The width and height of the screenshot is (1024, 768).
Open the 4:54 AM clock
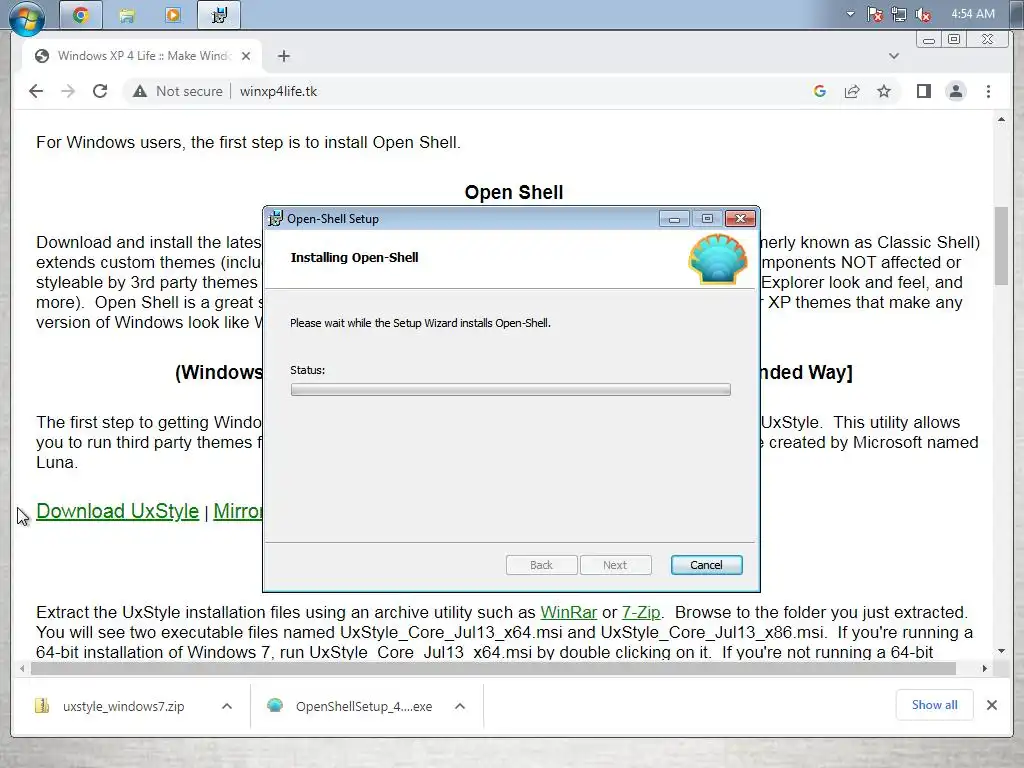972,14
